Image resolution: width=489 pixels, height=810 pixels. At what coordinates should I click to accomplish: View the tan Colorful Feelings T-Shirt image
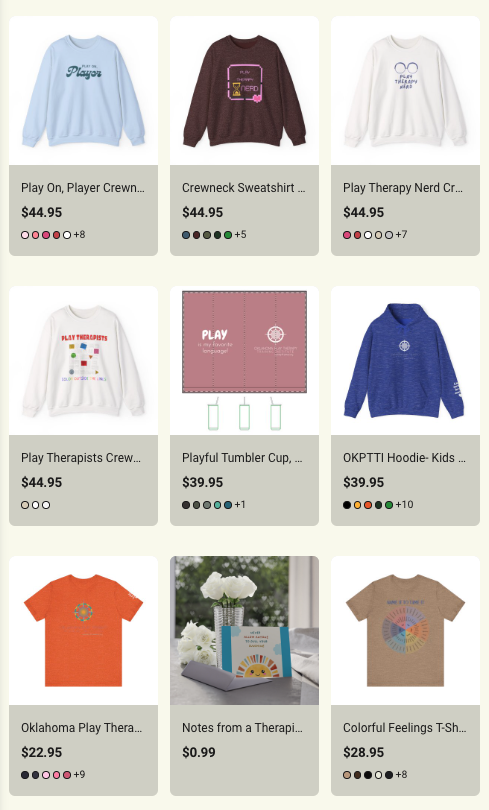pos(405,631)
